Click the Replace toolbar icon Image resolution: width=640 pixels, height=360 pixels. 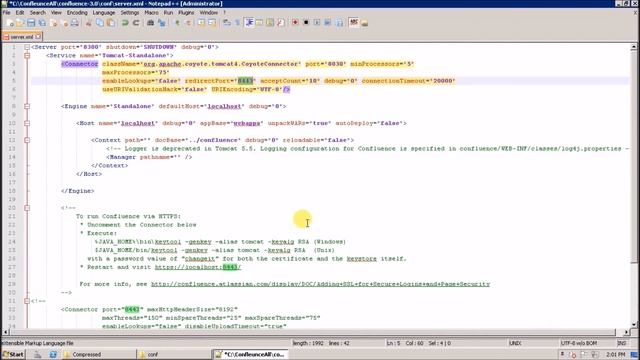pyautogui.click(x=162, y=23)
